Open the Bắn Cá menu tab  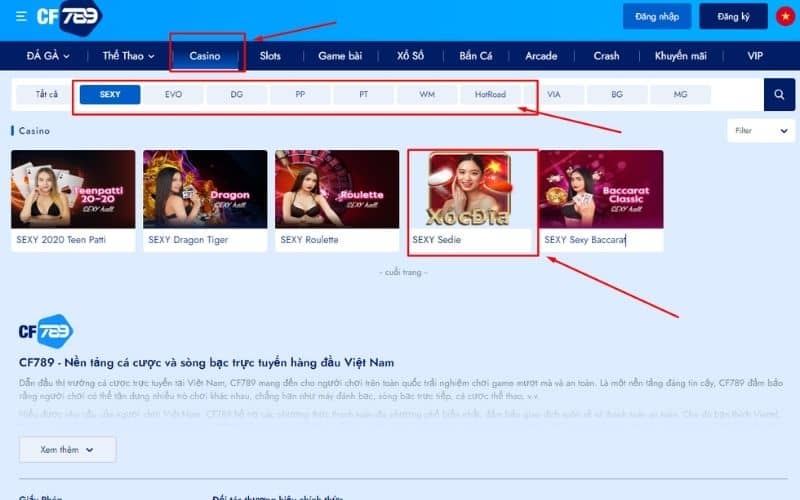click(x=476, y=56)
